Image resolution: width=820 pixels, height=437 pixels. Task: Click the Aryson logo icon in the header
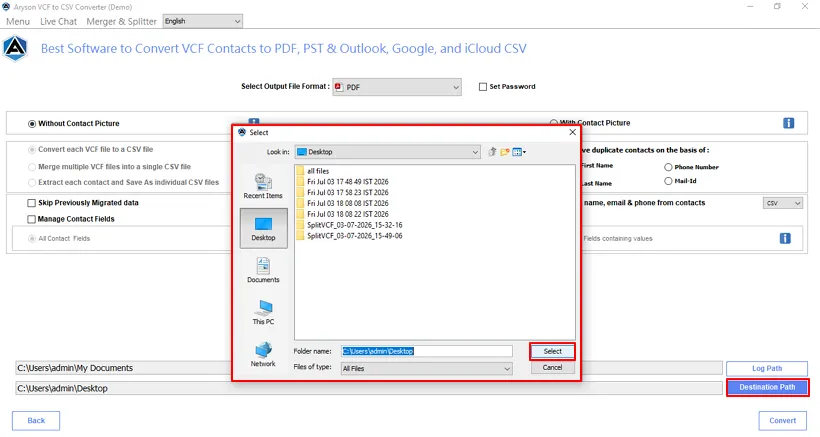click(x=15, y=49)
